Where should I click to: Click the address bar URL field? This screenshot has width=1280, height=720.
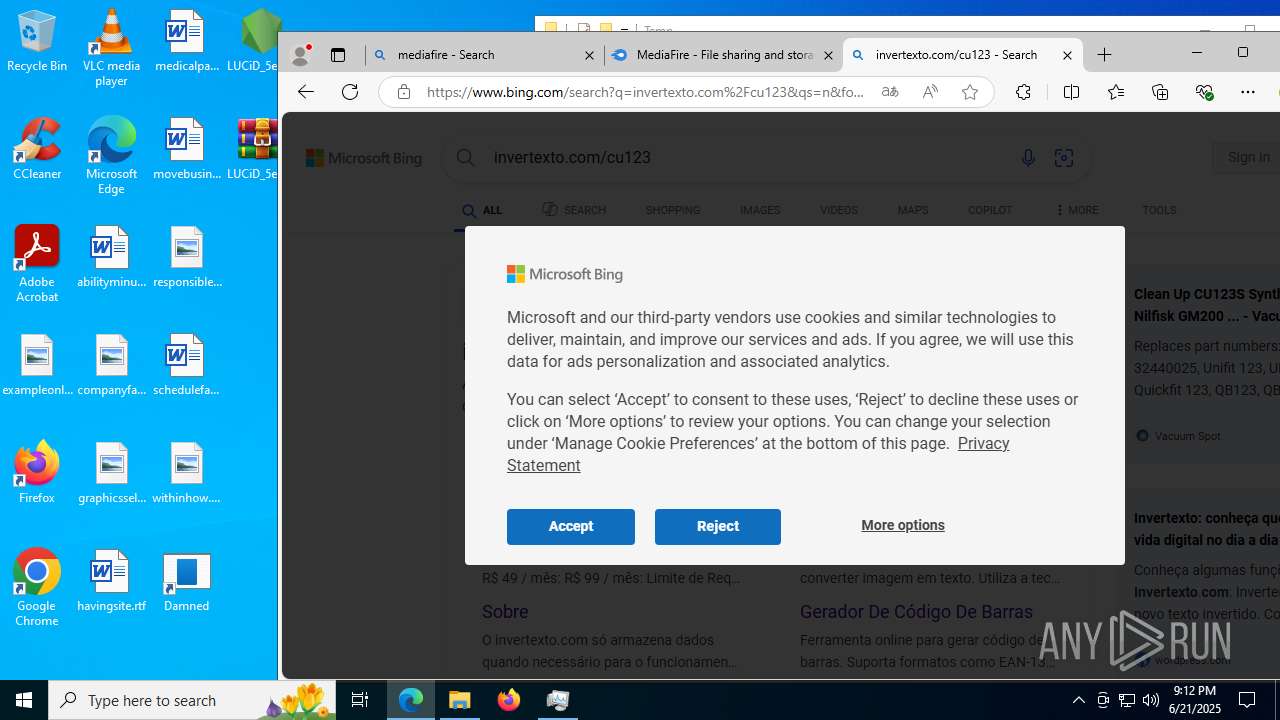(645, 92)
